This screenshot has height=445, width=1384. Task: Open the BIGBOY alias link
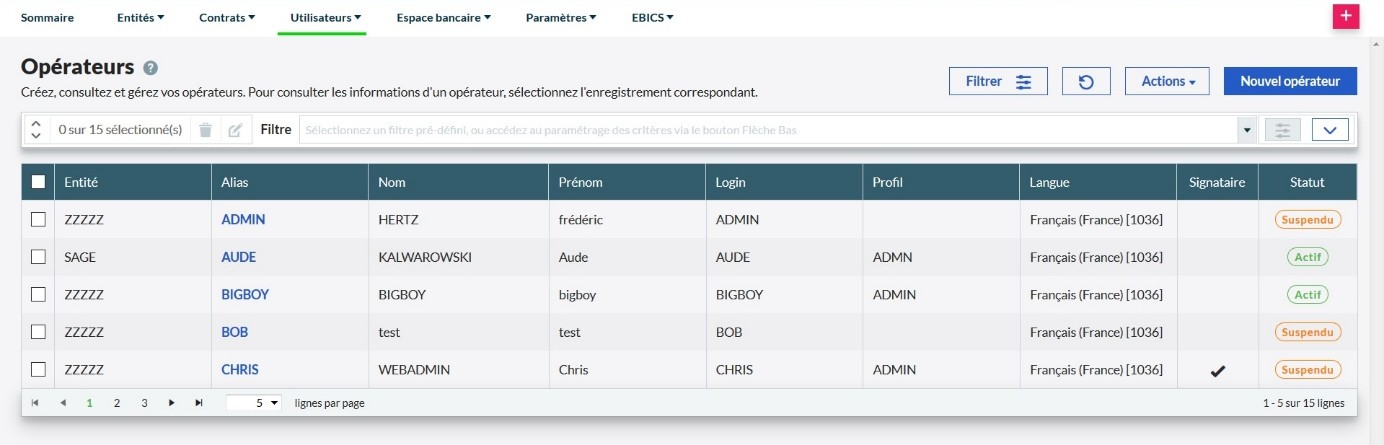(x=245, y=295)
